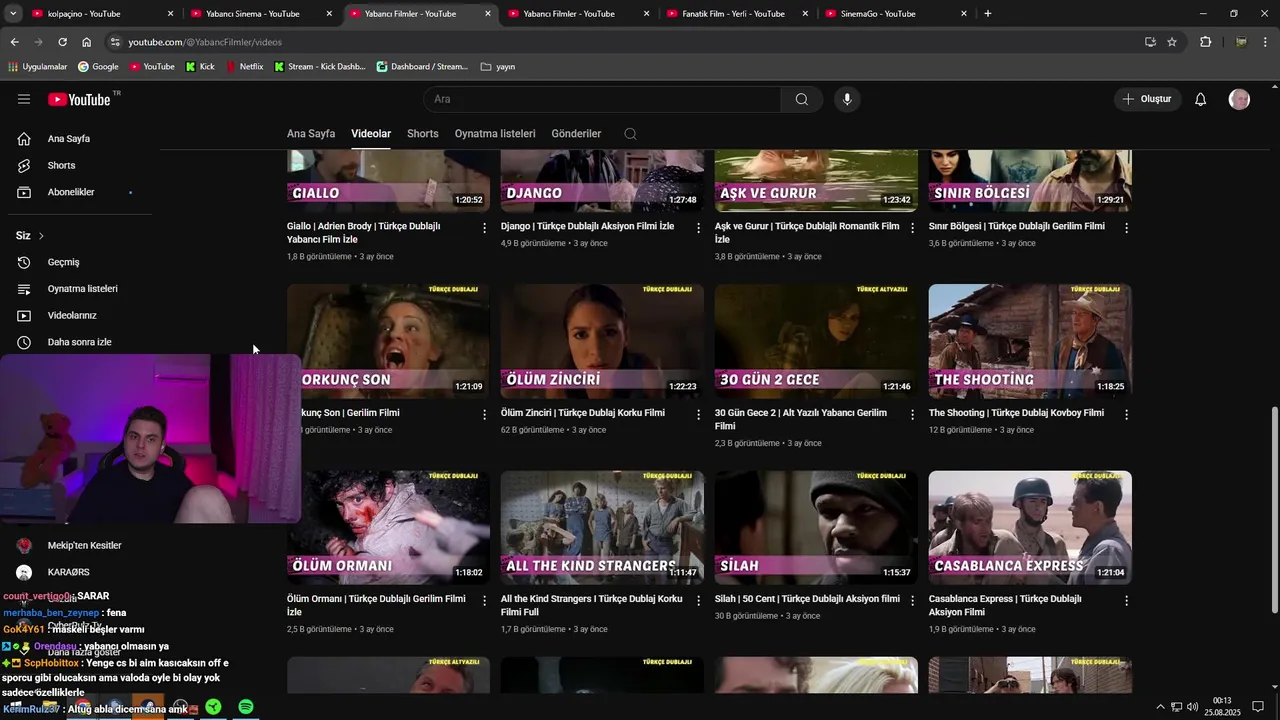Image resolution: width=1280 pixels, height=720 pixels.
Task: Open options menu for Silah 50 Cent video
Action: (x=913, y=601)
